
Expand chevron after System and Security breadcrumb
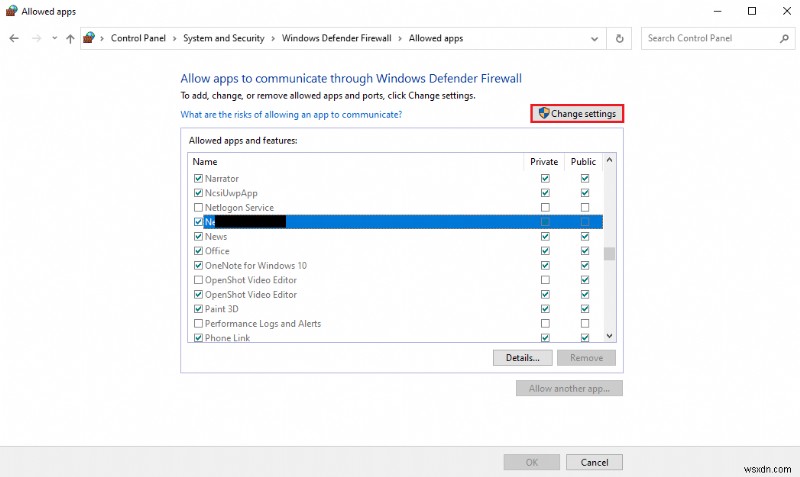[x=273, y=39]
